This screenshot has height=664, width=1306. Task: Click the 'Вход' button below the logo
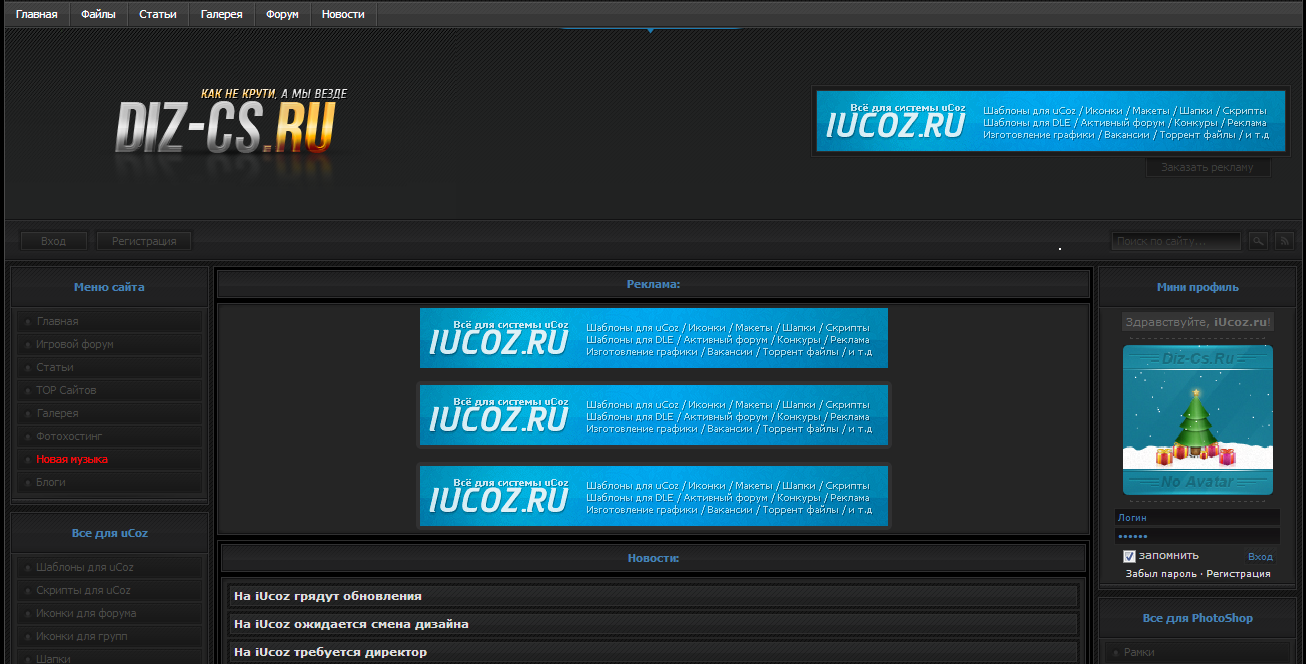[53, 241]
